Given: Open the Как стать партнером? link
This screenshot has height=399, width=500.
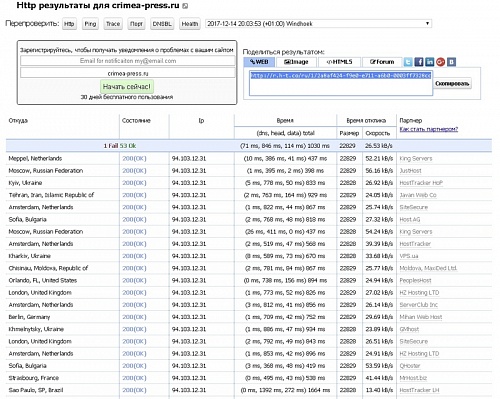Looking at the screenshot, I should pyautogui.click(x=429, y=129).
